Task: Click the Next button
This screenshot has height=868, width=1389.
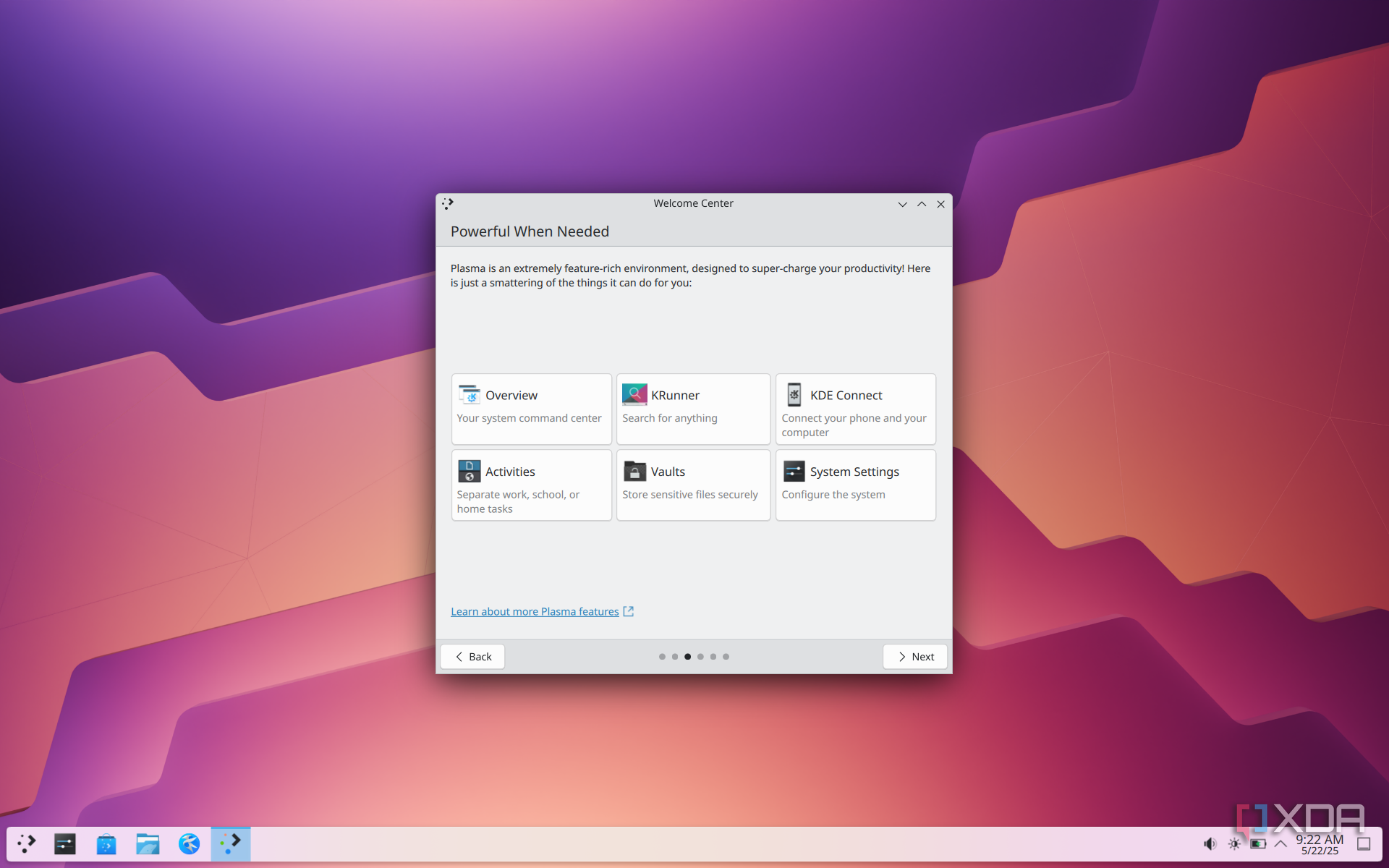Action: tap(914, 657)
